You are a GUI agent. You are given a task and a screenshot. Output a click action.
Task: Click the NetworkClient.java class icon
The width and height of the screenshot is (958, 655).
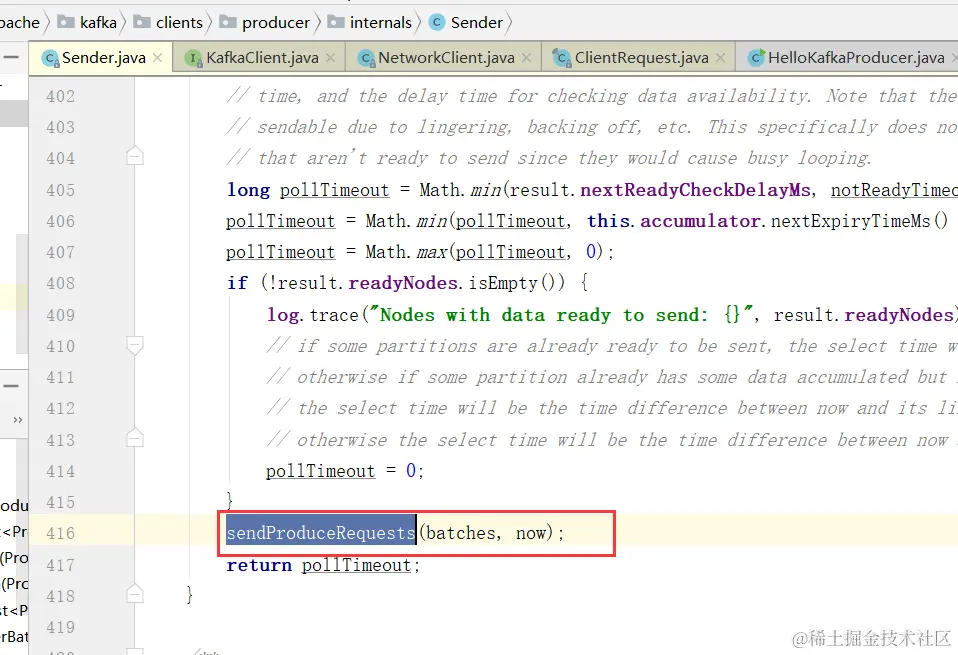click(366, 58)
